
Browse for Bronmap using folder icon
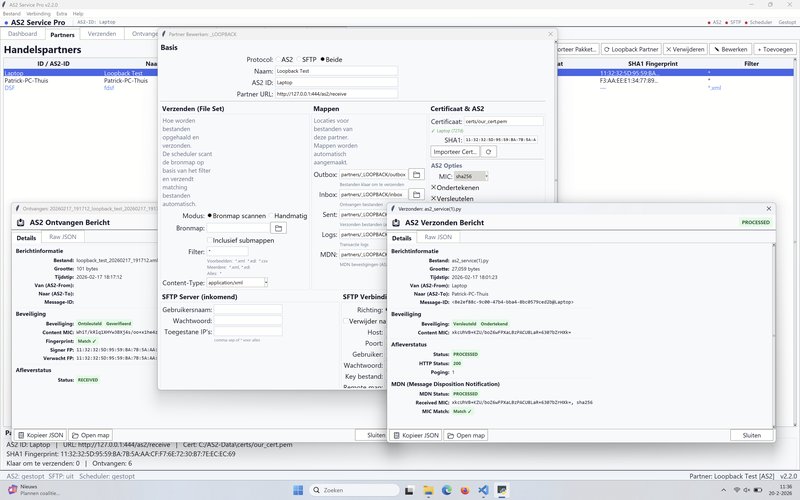pos(265,228)
